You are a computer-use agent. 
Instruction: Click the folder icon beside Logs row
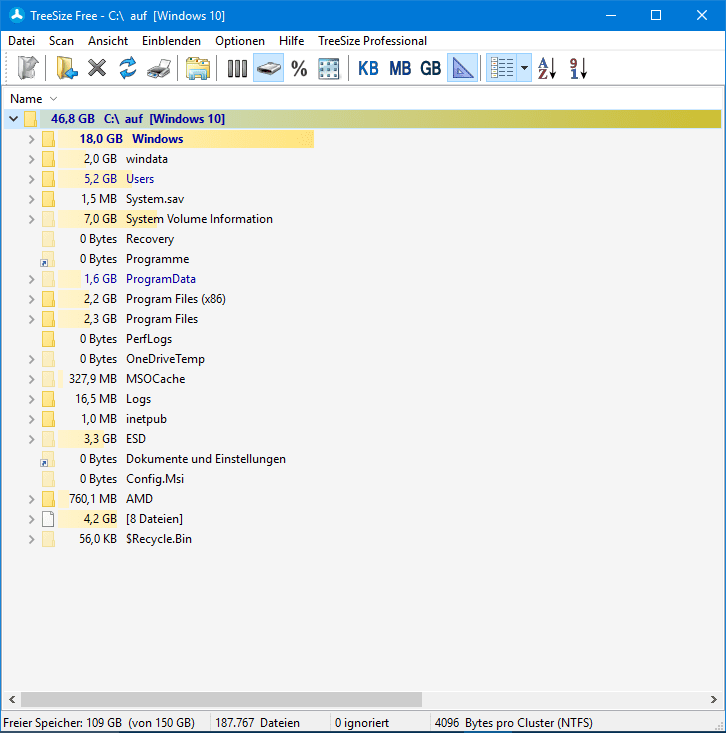pyautogui.click(x=48, y=399)
